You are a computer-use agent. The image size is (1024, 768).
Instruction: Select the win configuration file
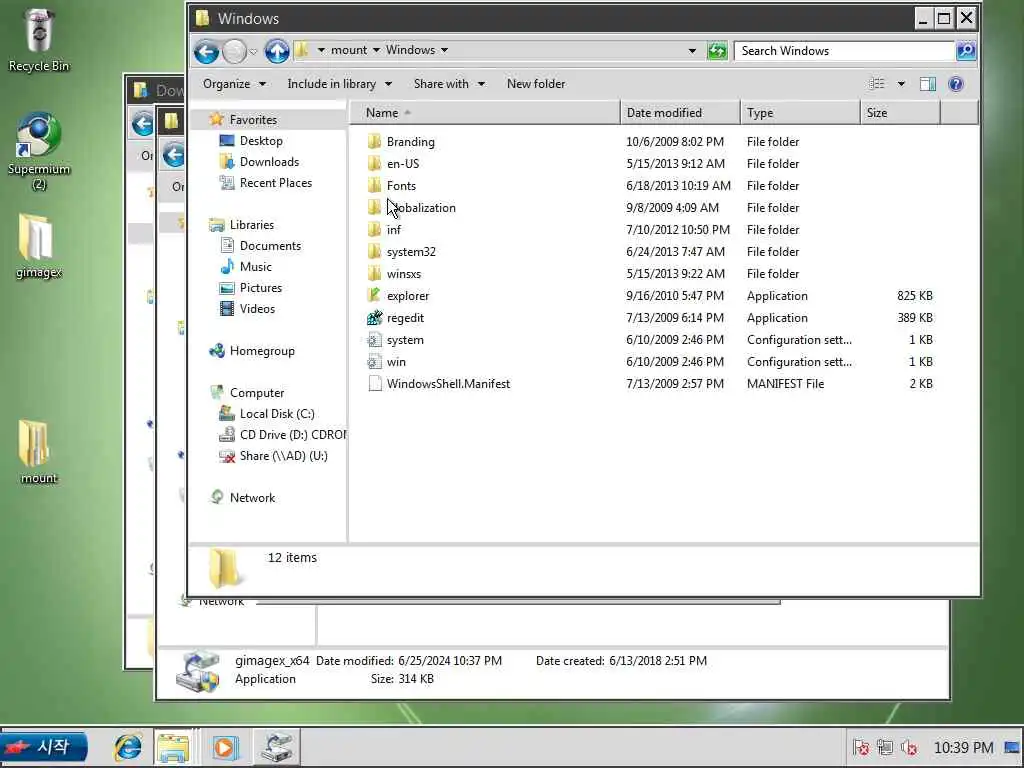tap(396, 362)
